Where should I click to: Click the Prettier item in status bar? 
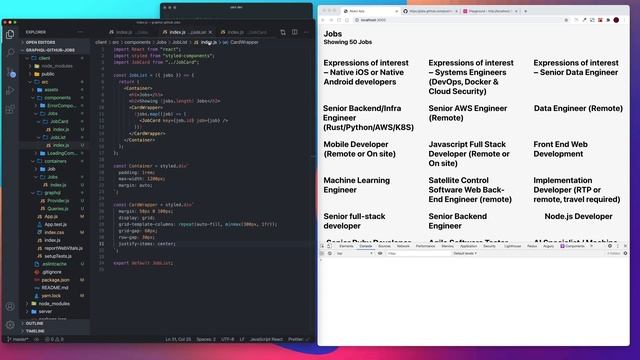tap(298, 339)
